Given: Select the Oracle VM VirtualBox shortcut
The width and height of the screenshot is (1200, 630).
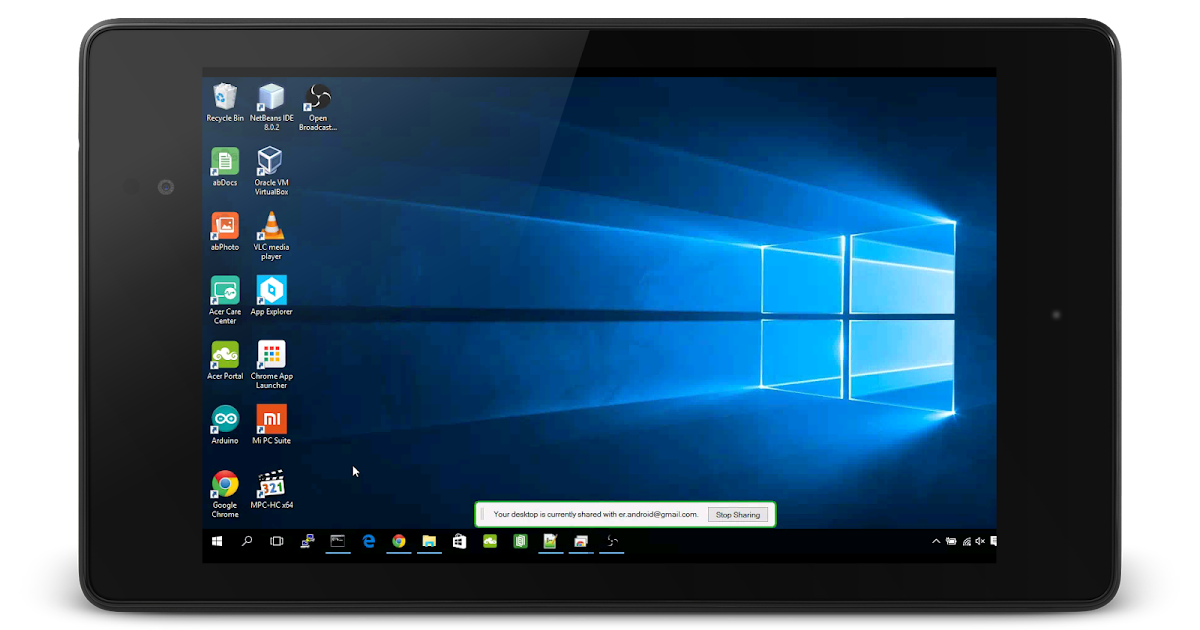Looking at the screenshot, I should point(271,171).
